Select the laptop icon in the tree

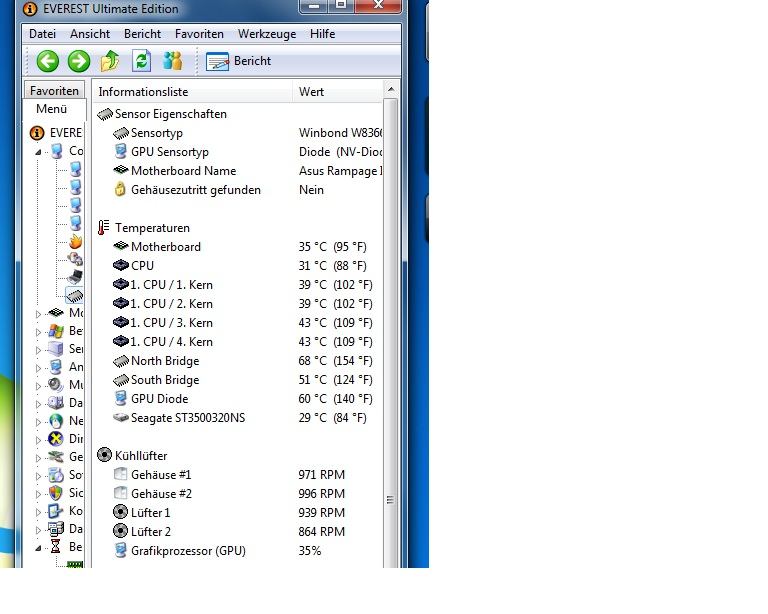(75, 277)
